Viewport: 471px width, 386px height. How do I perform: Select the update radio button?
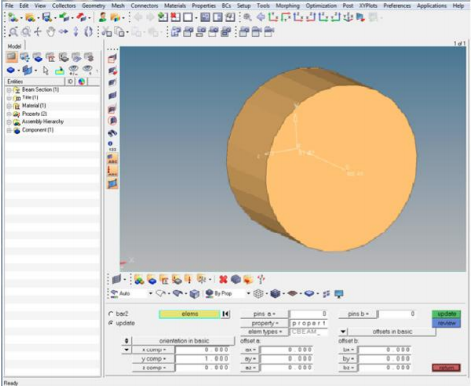(x=111, y=323)
